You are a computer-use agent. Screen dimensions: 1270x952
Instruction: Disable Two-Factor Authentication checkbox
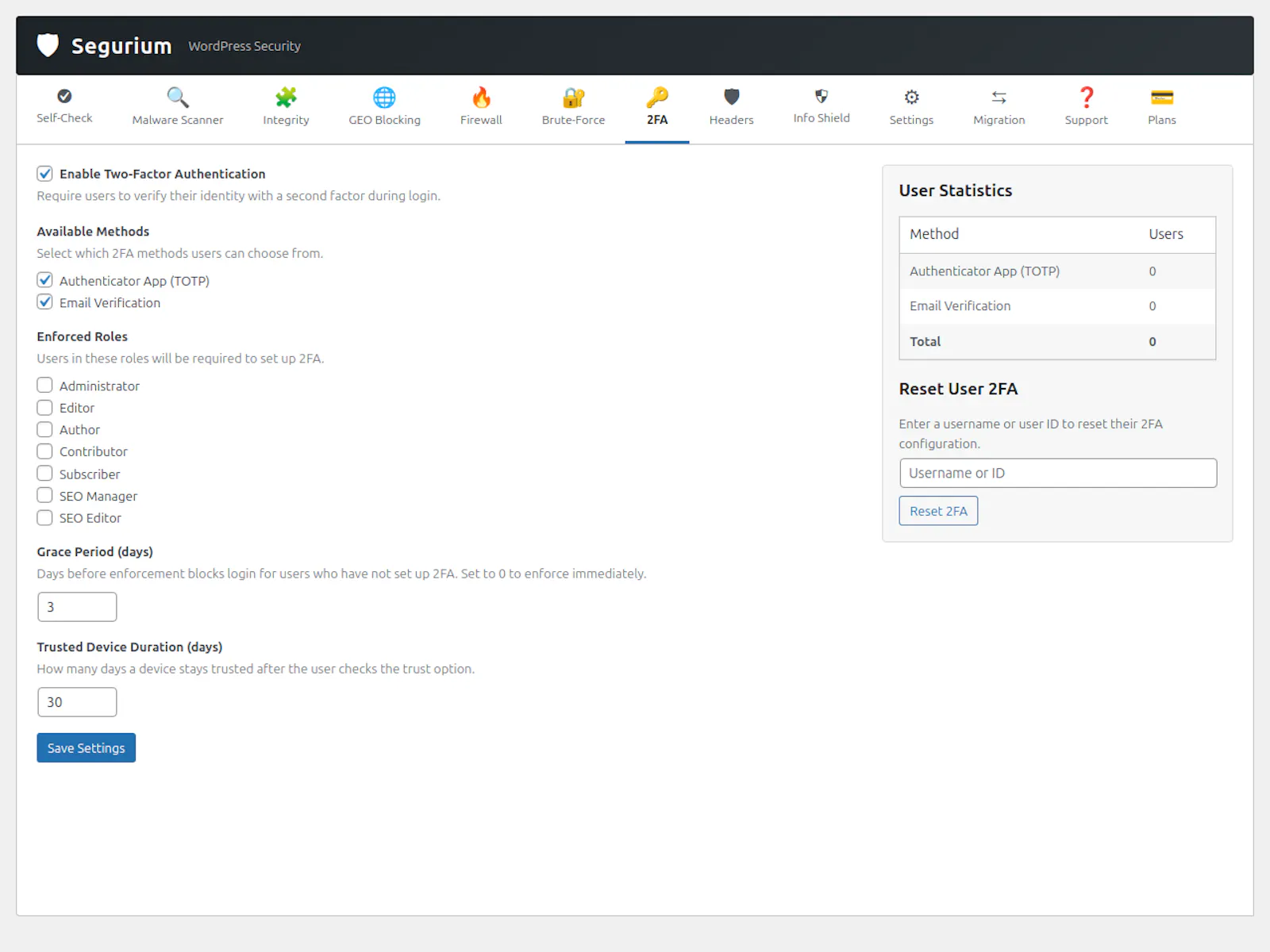[45, 174]
